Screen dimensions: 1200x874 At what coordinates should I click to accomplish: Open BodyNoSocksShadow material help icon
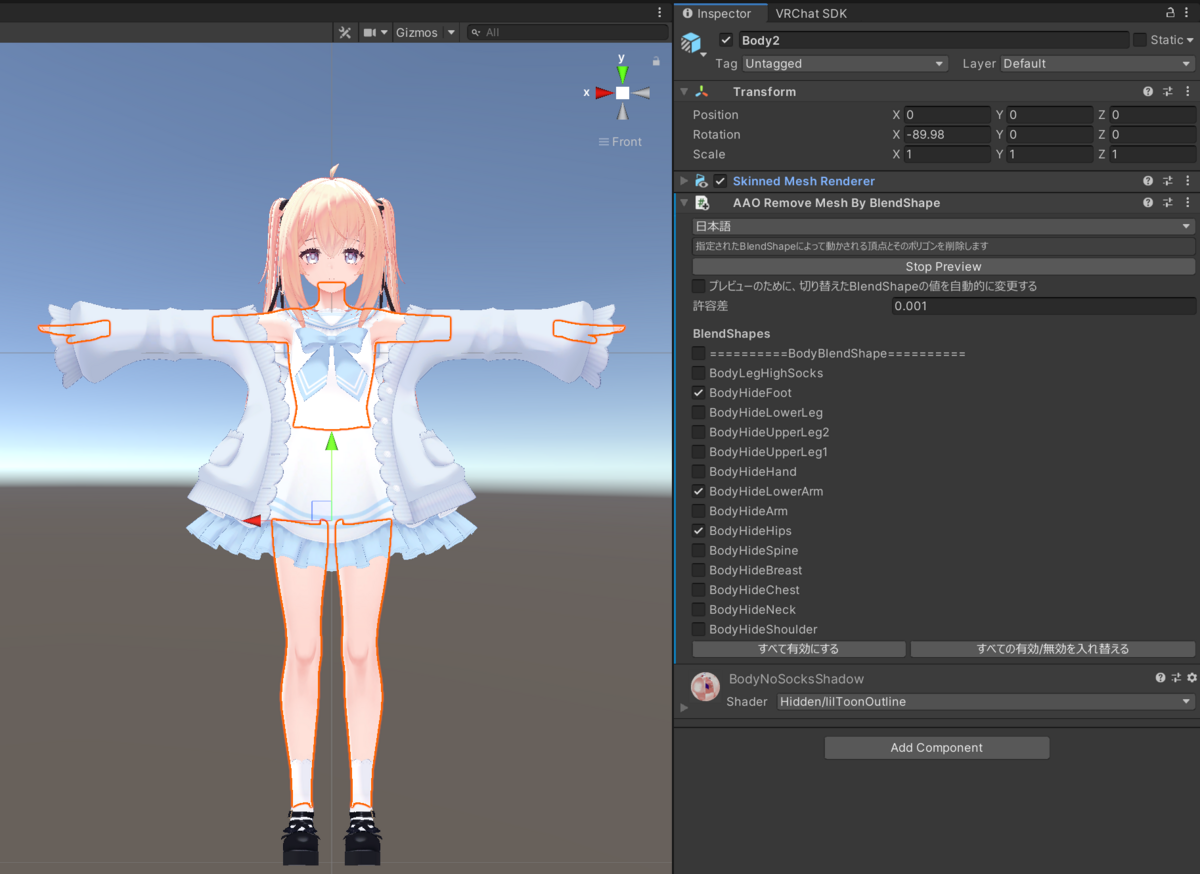coord(1160,678)
